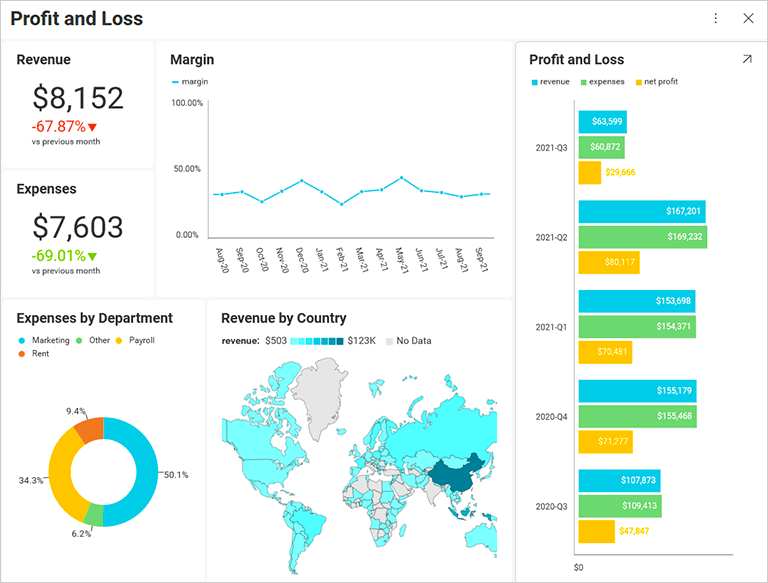The image size is (768, 583).
Task: Open the three-dot overflow menu
Action: tap(716, 18)
